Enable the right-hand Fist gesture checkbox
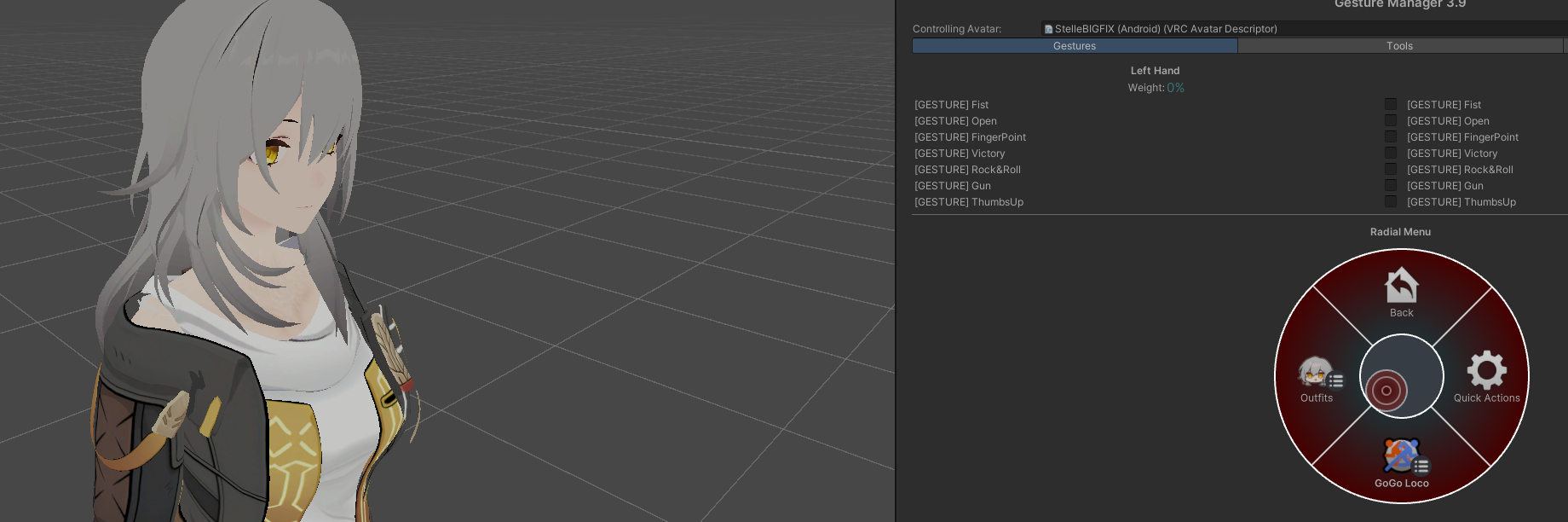This screenshot has width=1568, height=522. 1391,104
